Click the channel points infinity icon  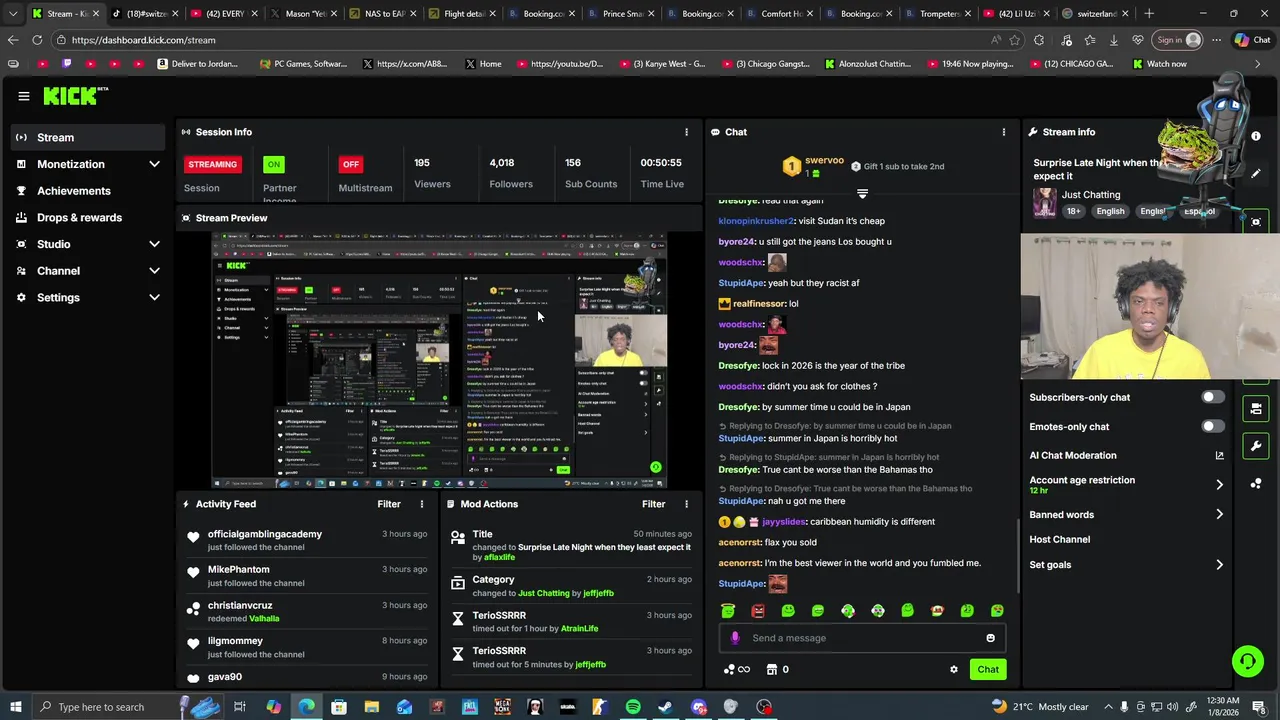(x=737, y=670)
